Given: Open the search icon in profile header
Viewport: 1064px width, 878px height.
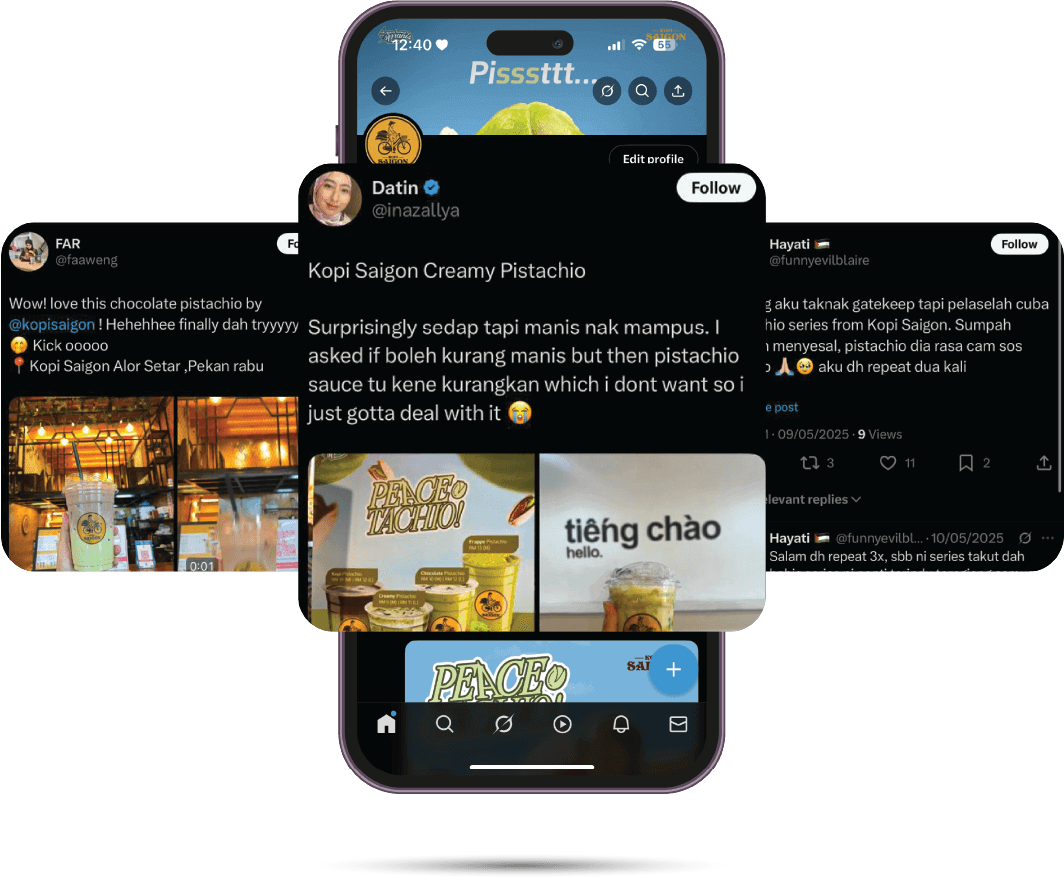Looking at the screenshot, I should pyautogui.click(x=642, y=91).
